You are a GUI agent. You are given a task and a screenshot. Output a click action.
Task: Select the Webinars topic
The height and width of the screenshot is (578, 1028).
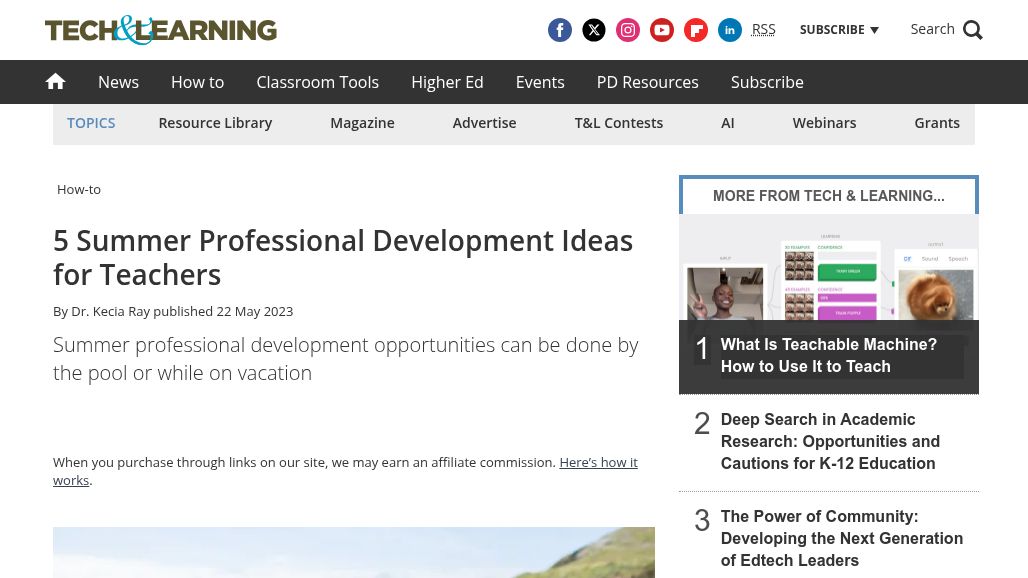824,123
